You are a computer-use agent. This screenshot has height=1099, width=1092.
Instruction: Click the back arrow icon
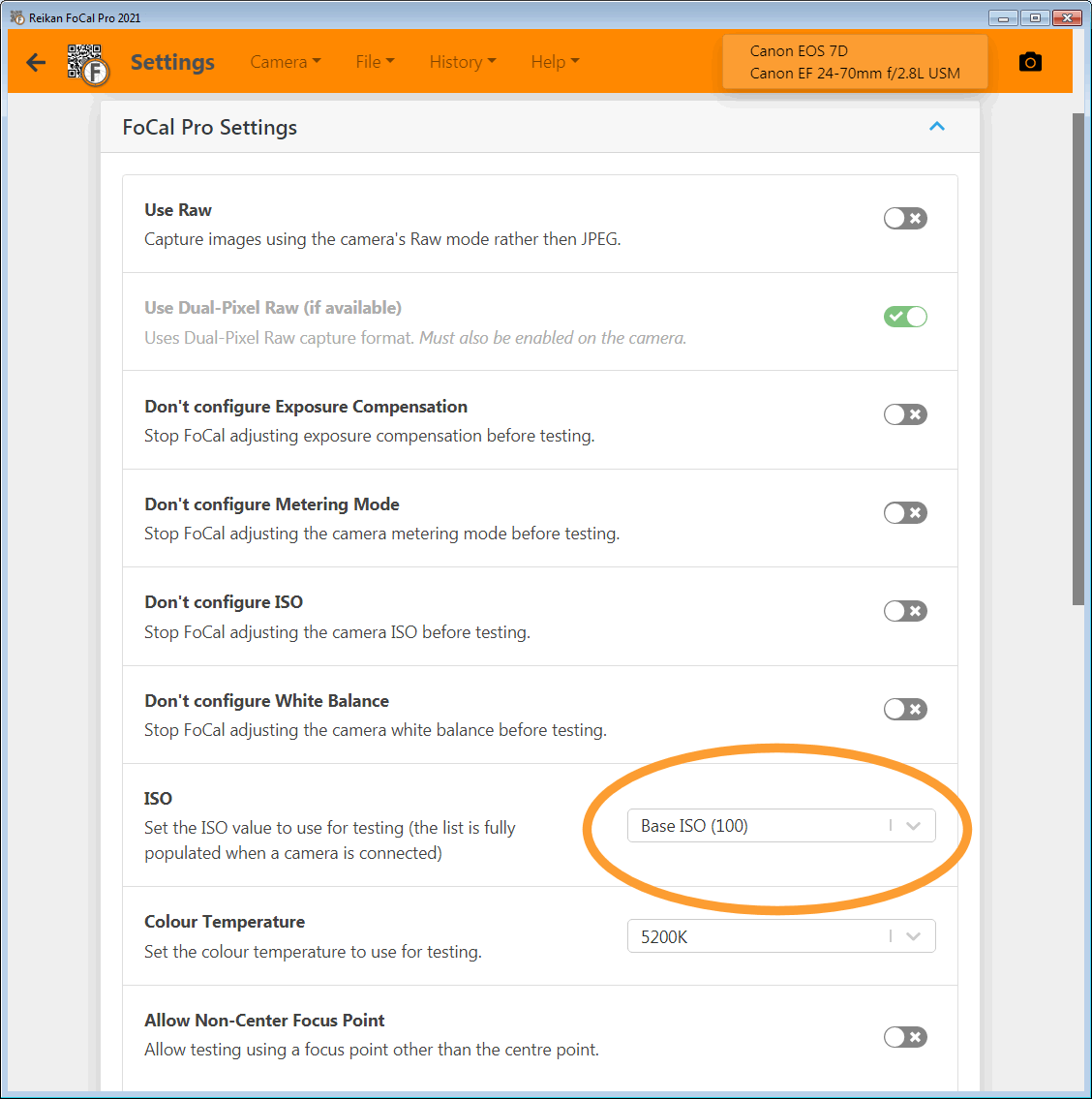click(x=36, y=62)
